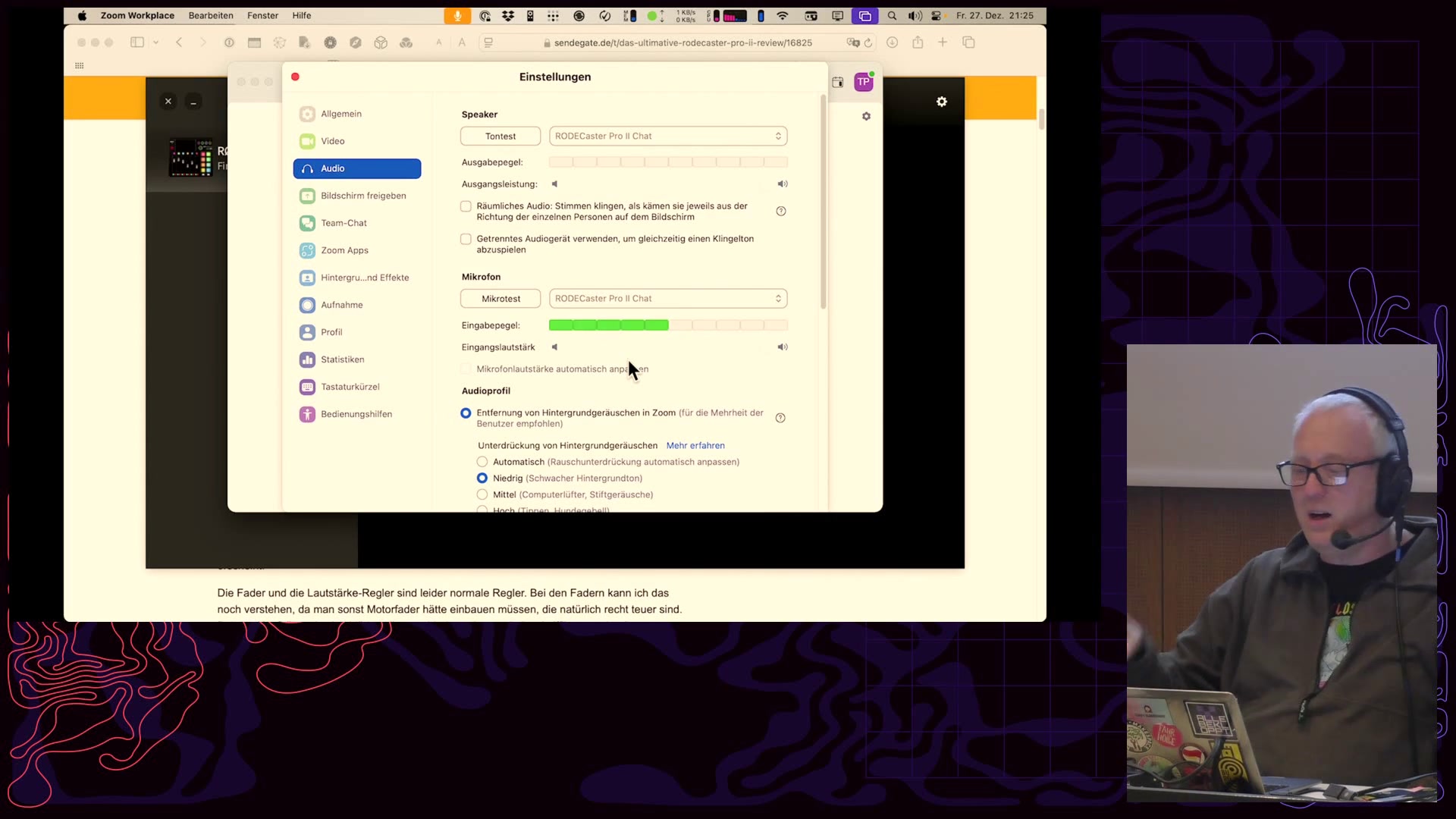Click the Hintergrund und Effekte icon

pos(307,278)
